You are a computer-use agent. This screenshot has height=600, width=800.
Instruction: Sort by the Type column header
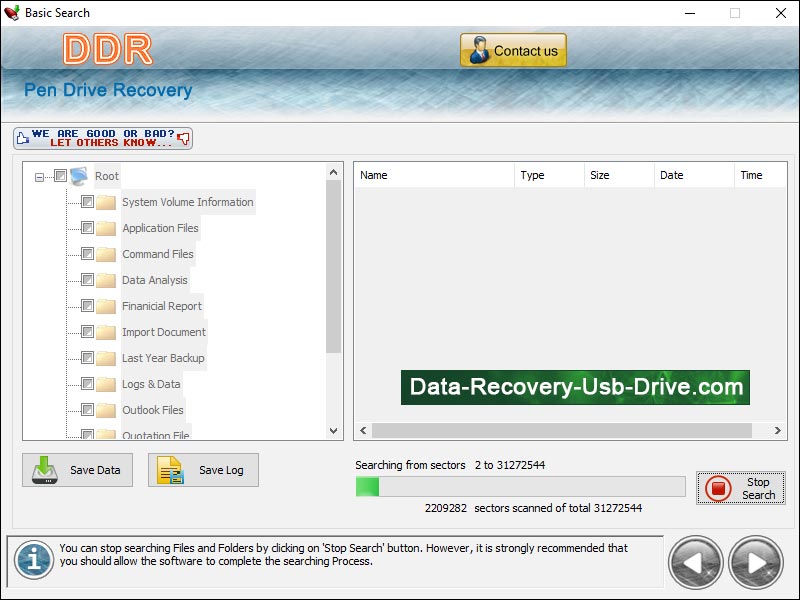[549, 175]
